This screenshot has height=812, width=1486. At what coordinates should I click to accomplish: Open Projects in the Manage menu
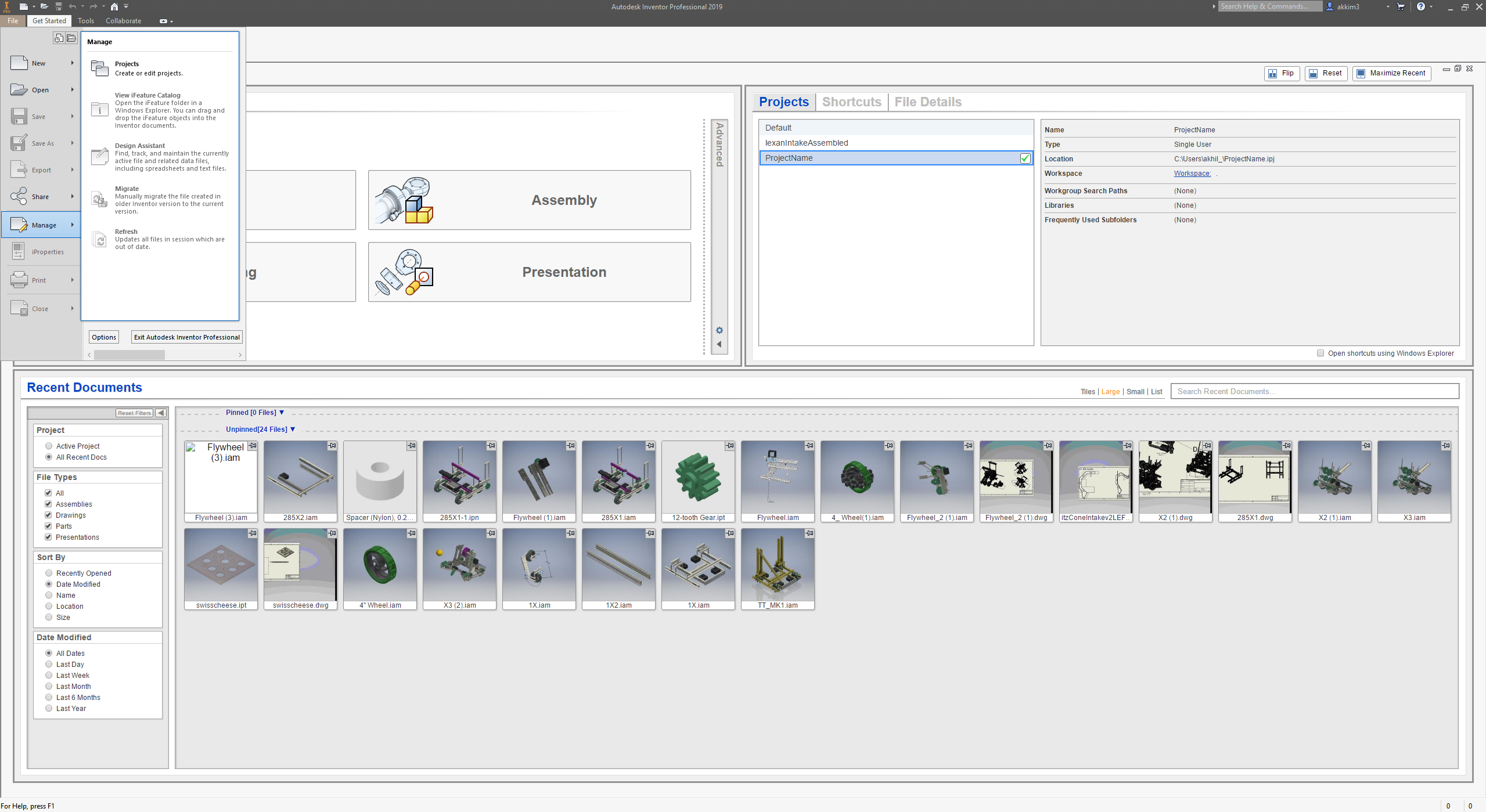point(127,68)
